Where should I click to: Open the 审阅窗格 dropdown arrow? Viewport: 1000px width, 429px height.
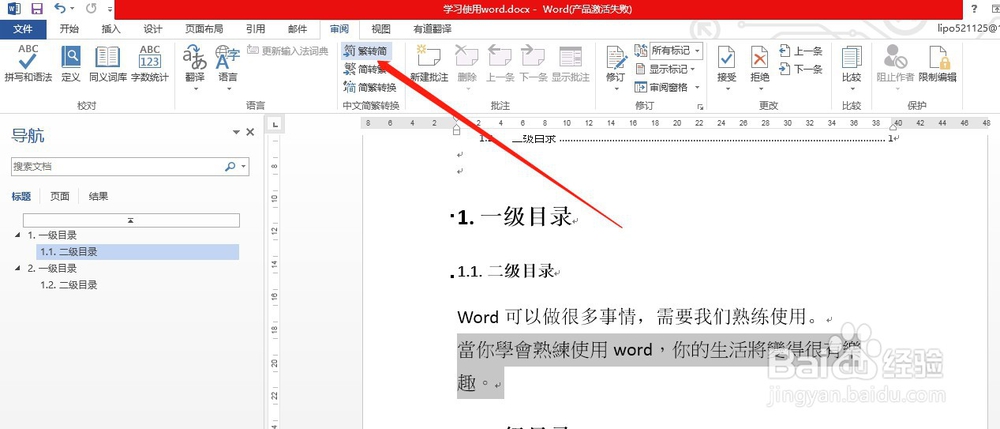pos(697,87)
